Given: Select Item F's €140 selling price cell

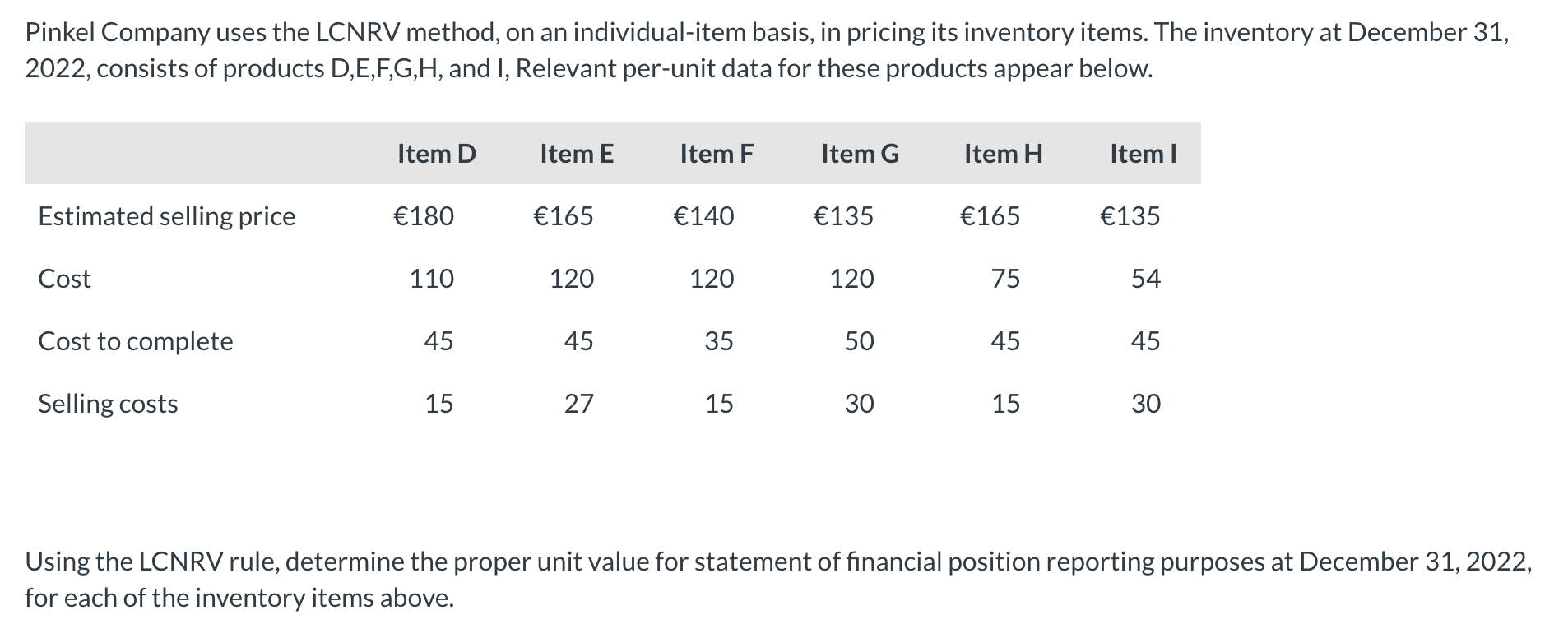Looking at the screenshot, I should [x=703, y=216].
